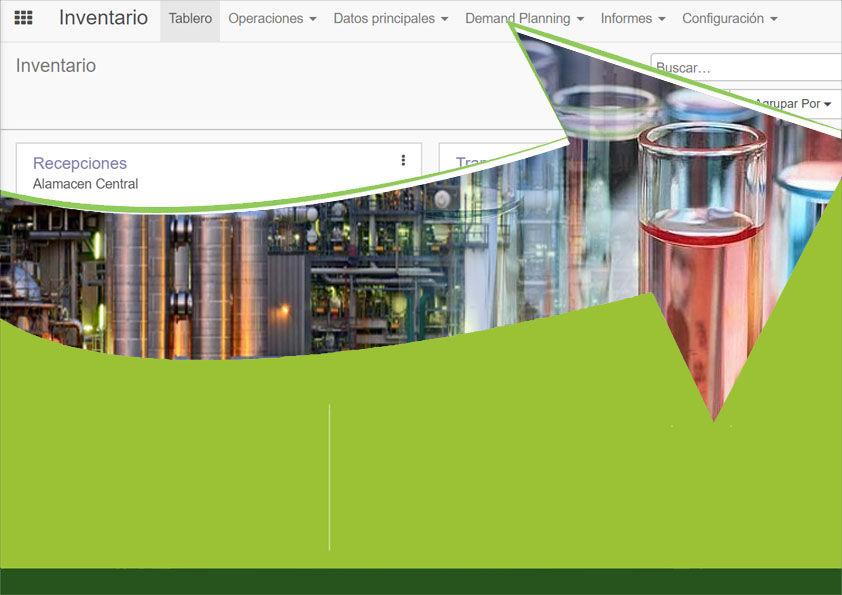Screen dimensions: 842x595
Task: Open the Configuración menu
Action: click(x=729, y=18)
